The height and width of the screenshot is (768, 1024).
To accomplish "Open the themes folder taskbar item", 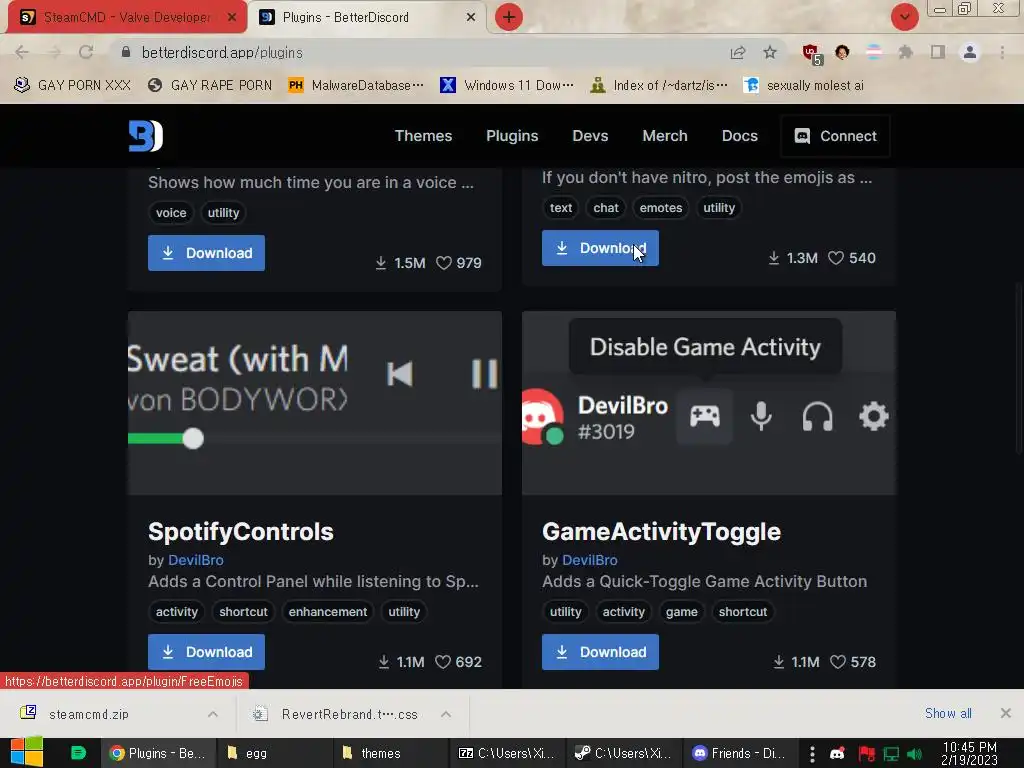I will (389, 753).
